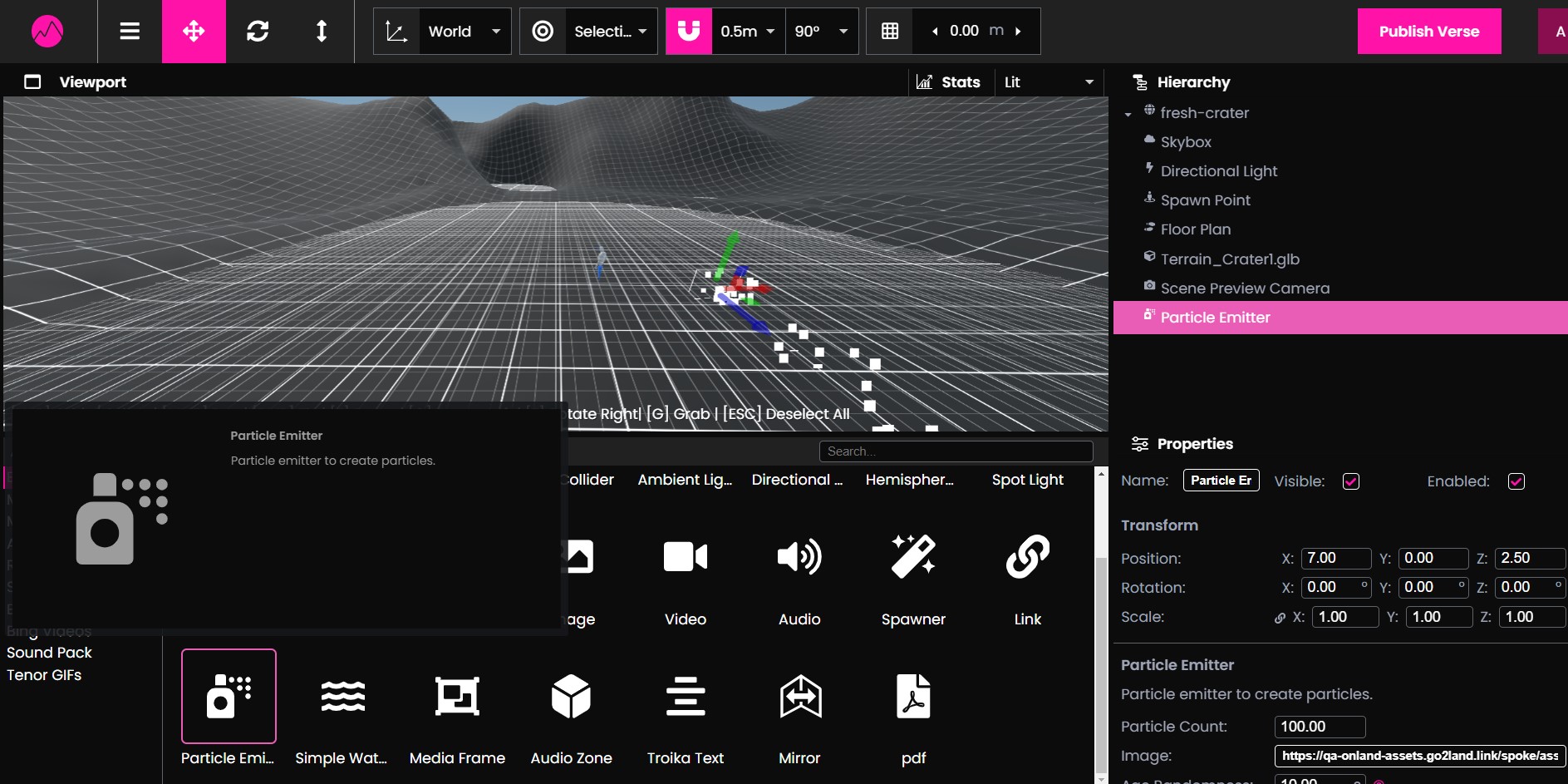Click Position X value field
Viewport: 1568px width, 784px height.
tap(1336, 558)
